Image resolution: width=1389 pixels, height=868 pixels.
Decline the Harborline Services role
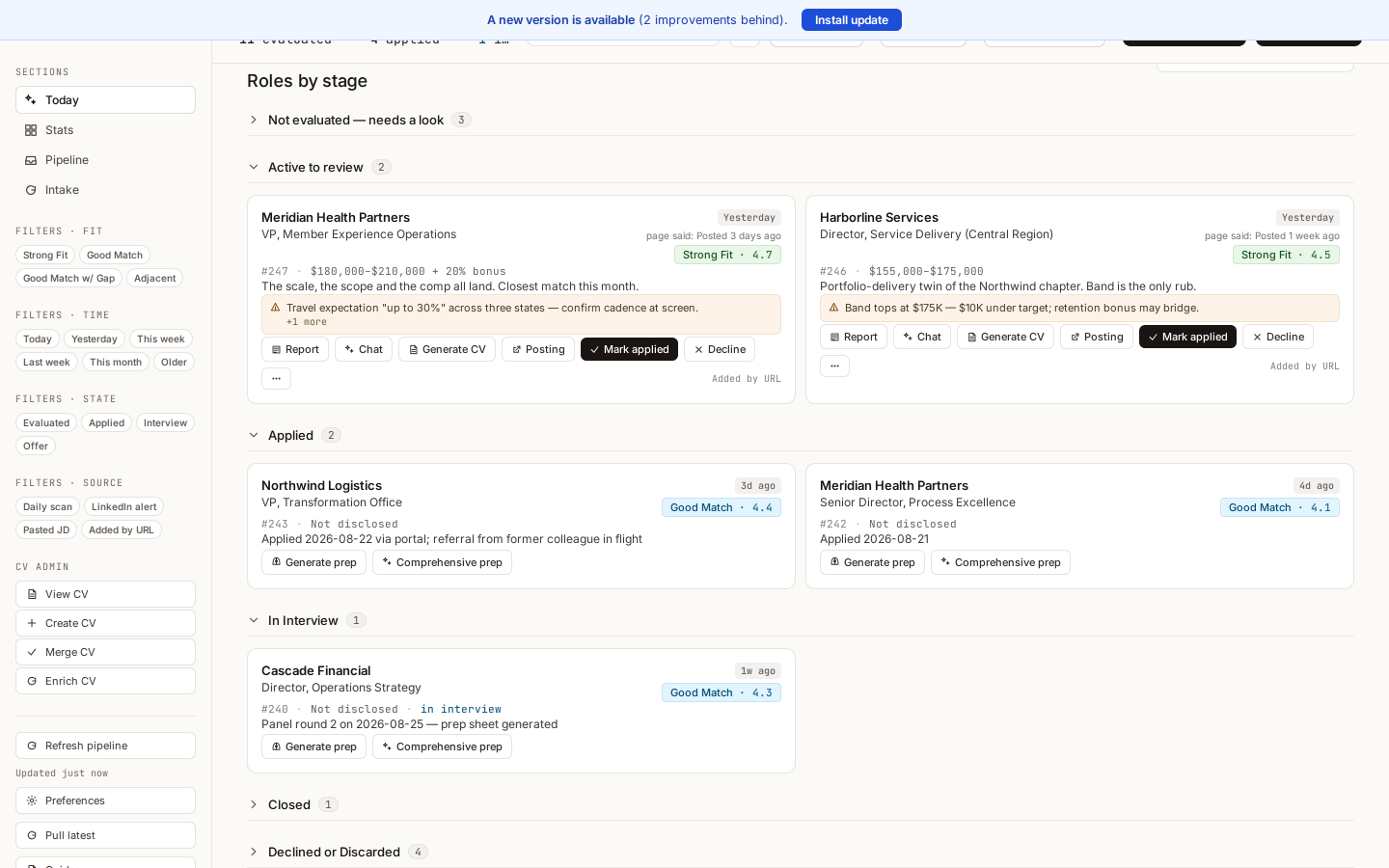(1278, 337)
